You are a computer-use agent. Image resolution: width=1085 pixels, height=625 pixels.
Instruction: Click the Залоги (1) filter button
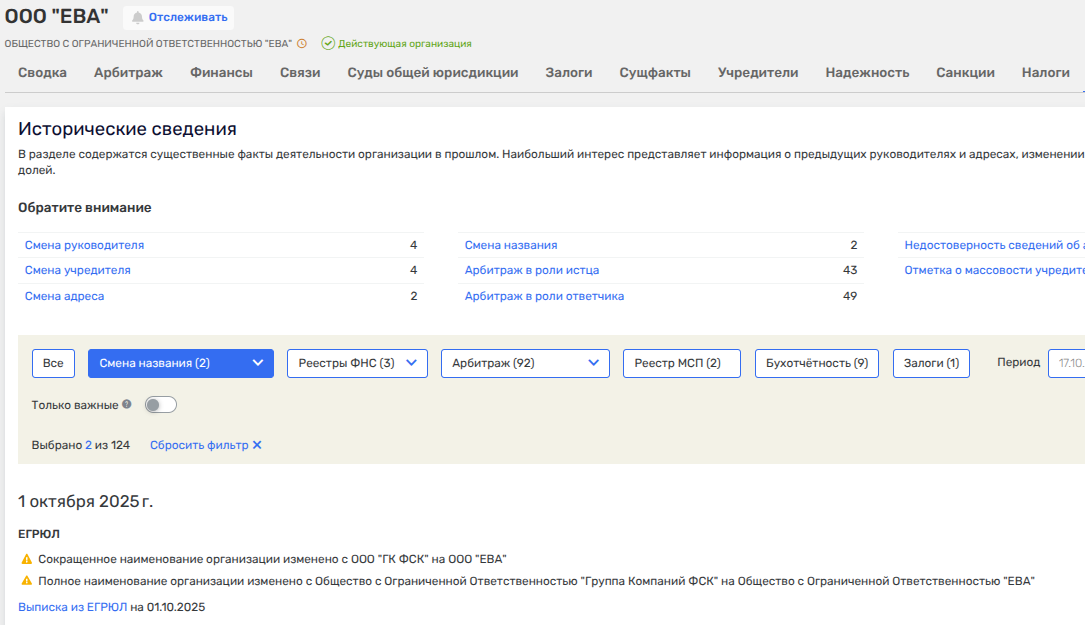(931, 363)
